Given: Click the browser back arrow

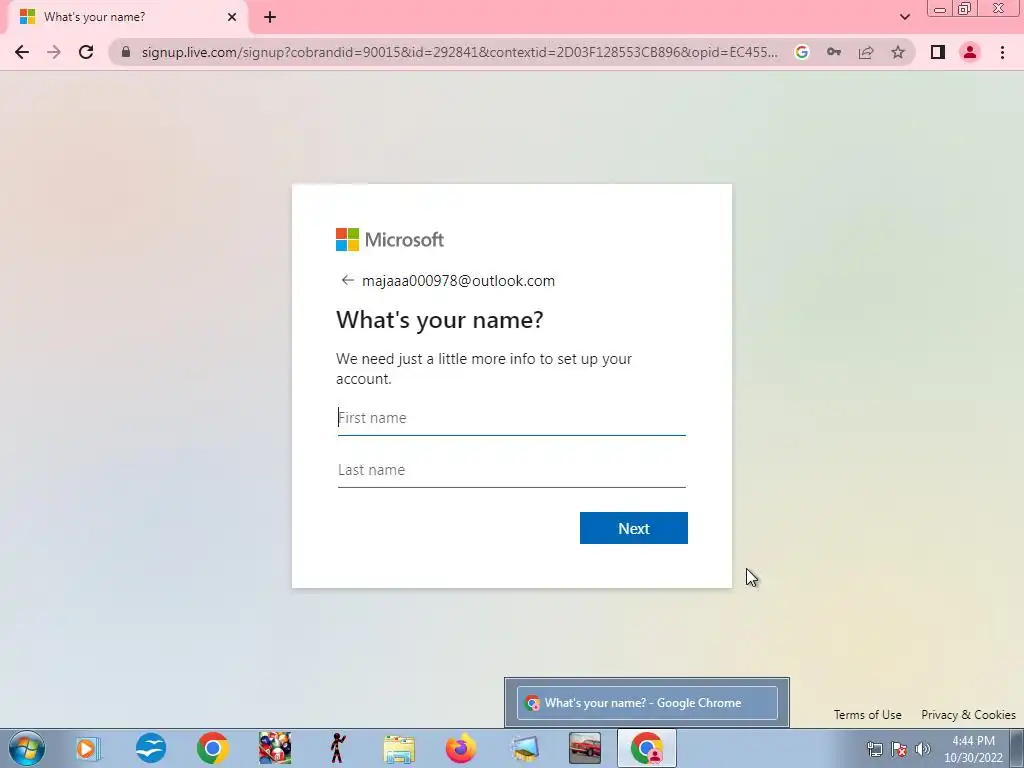Looking at the screenshot, I should pos(22,52).
